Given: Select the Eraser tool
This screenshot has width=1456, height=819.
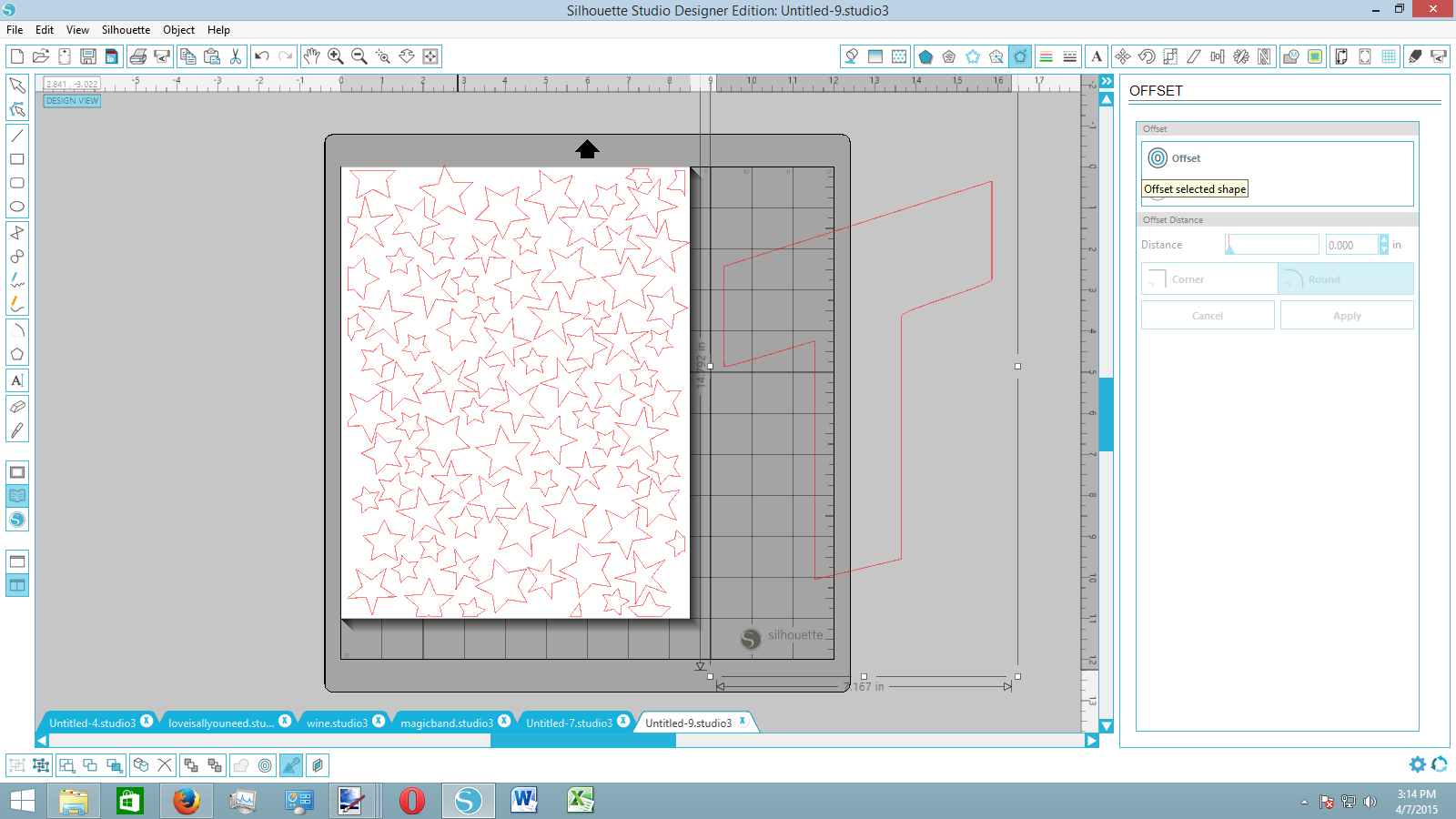Looking at the screenshot, I should click(17, 407).
